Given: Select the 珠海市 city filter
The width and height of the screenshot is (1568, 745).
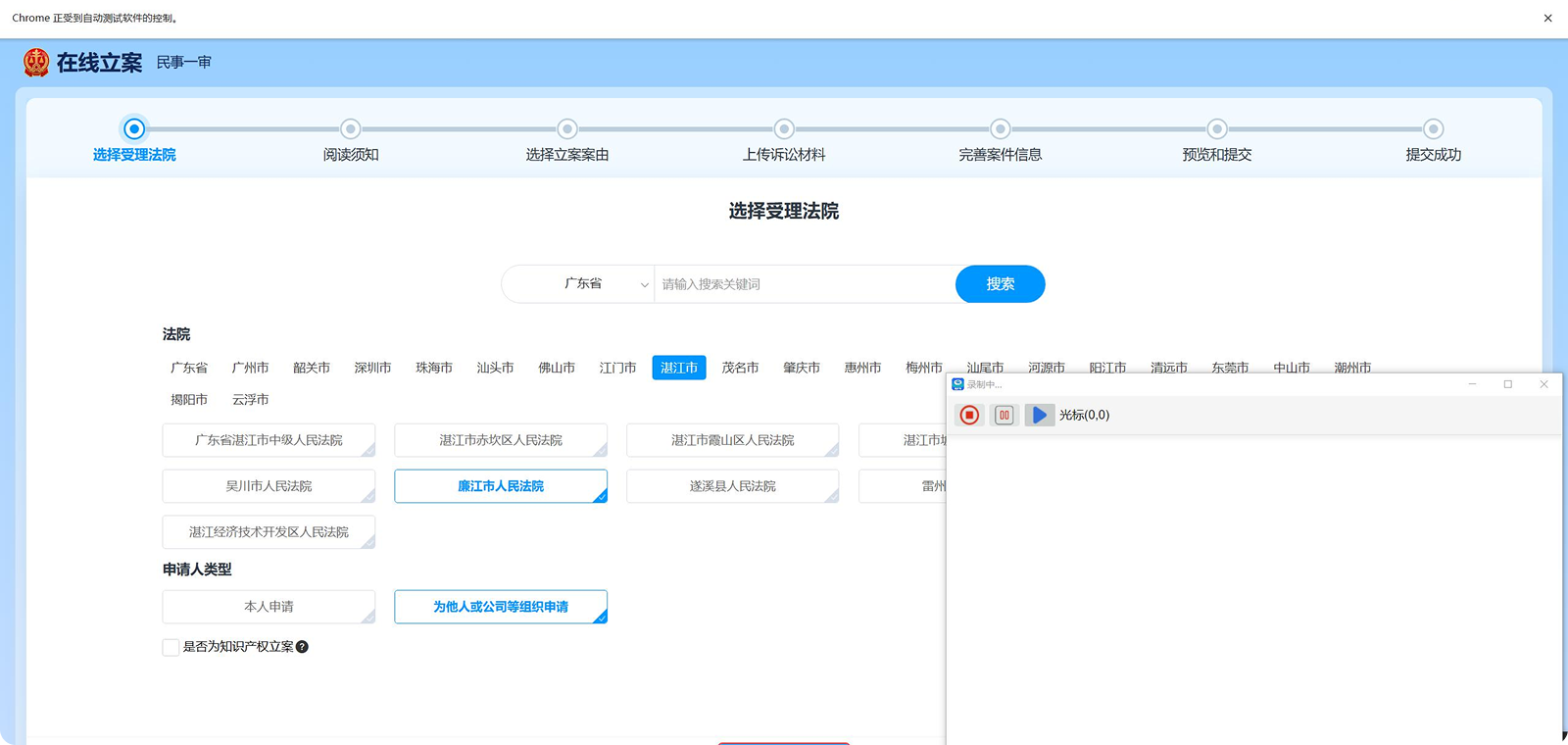Looking at the screenshot, I should pos(434,368).
